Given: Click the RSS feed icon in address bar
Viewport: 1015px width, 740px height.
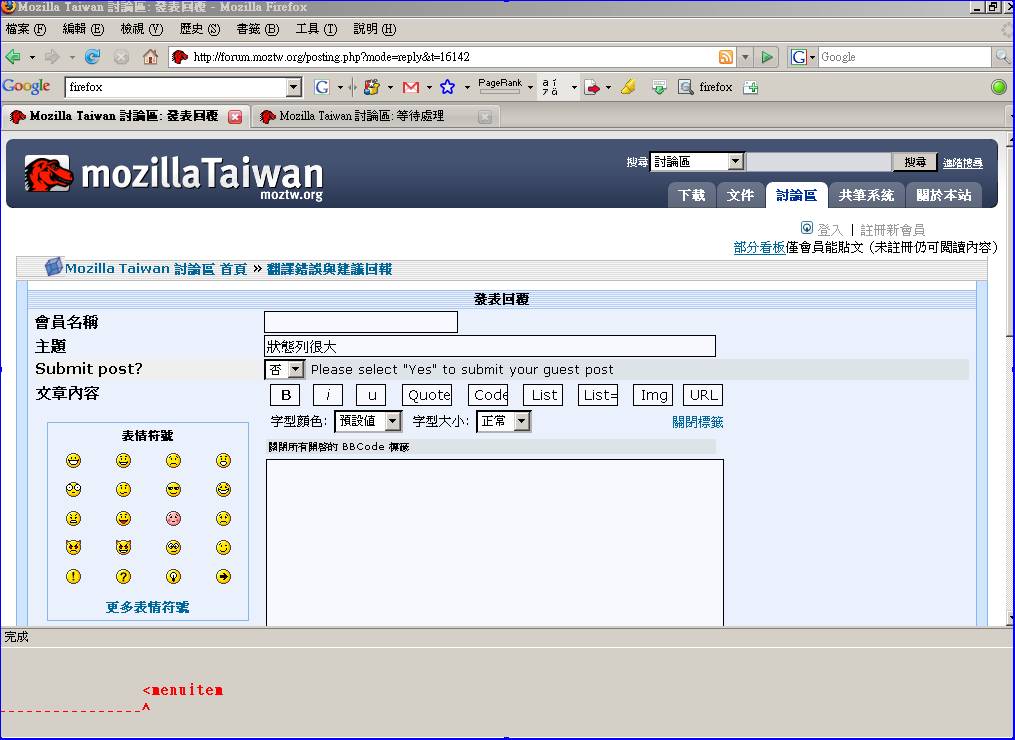Looking at the screenshot, I should (726, 57).
